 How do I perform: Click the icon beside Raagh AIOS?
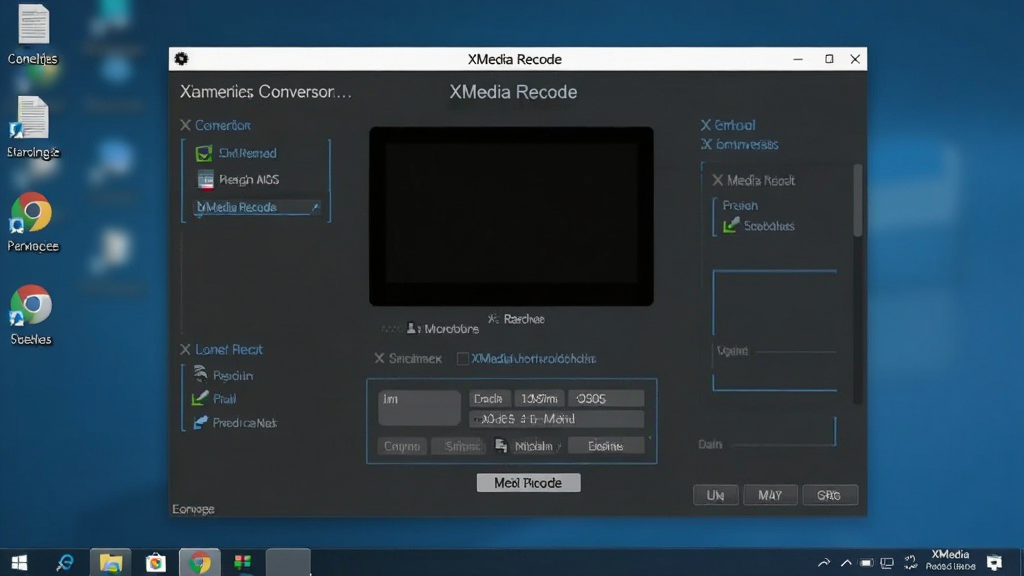coord(205,180)
